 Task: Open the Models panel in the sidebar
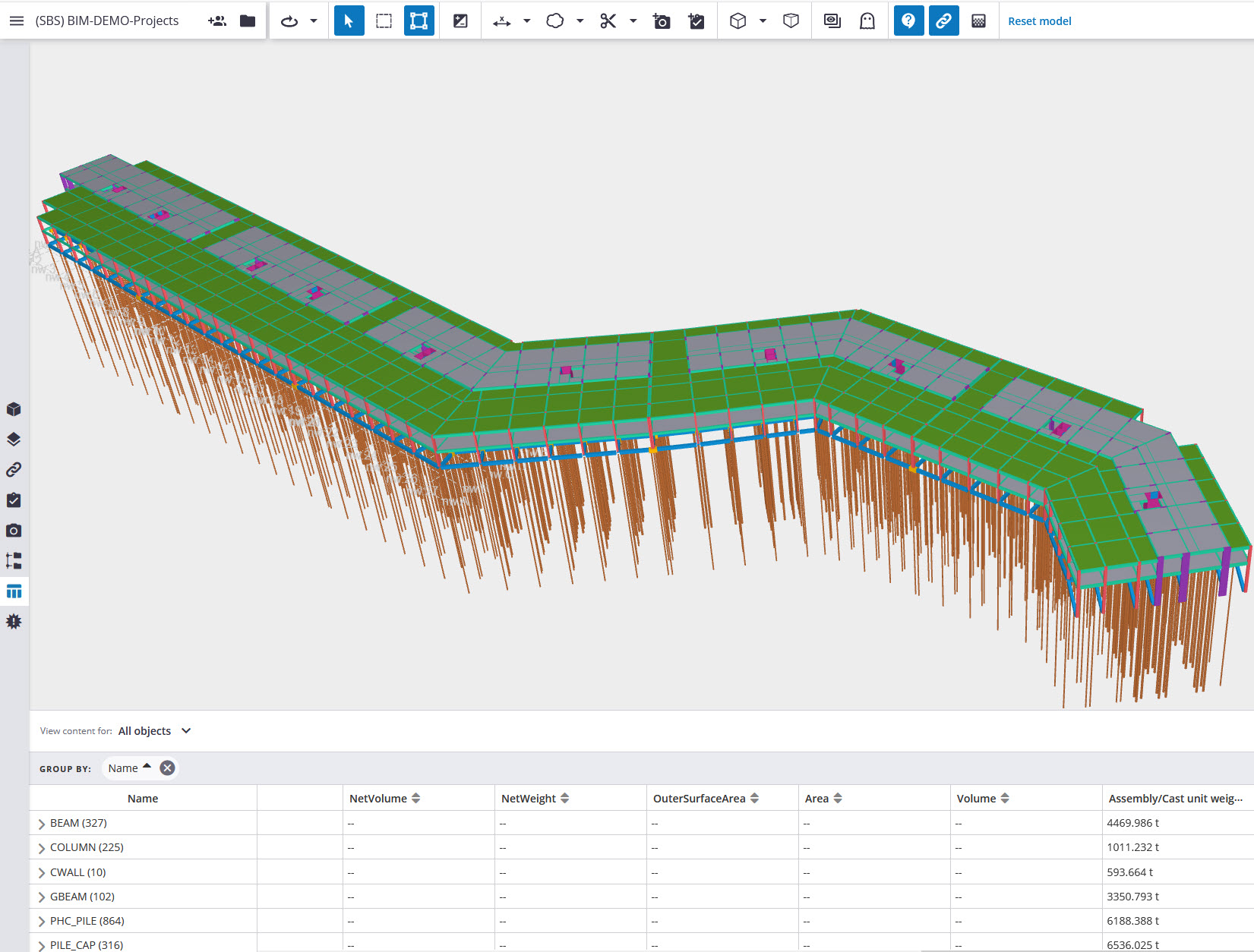point(14,408)
